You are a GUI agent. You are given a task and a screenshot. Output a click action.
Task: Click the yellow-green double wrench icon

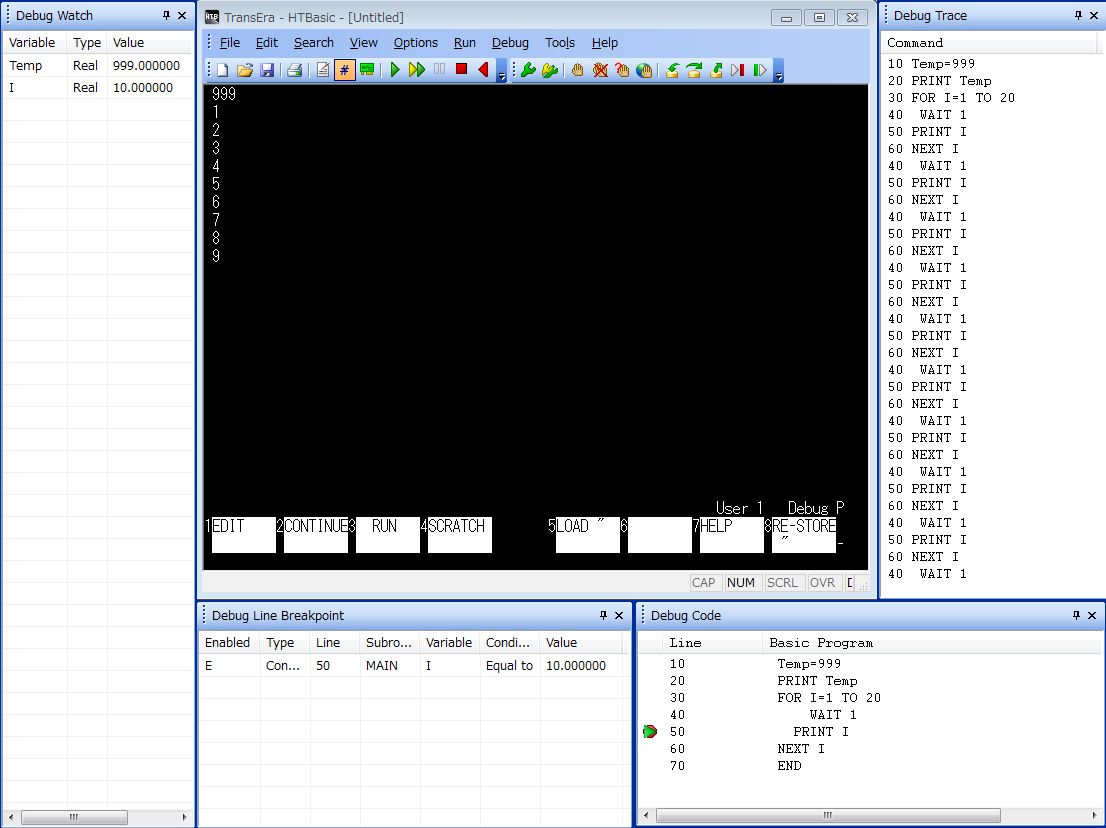tap(550, 70)
